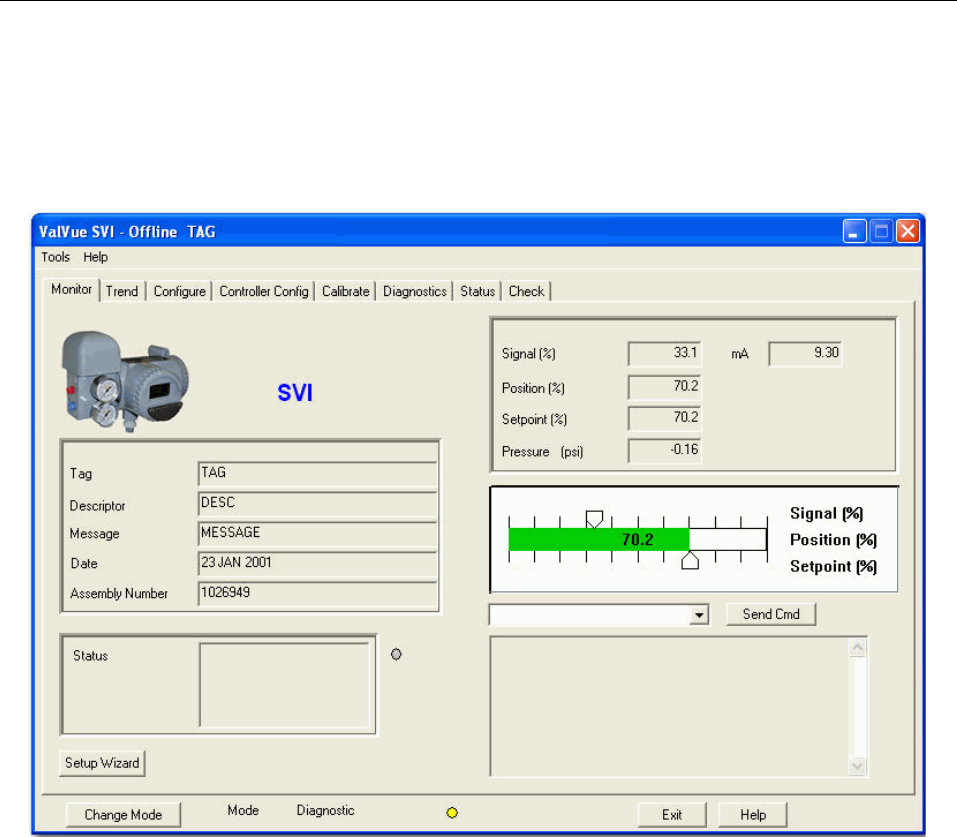The width and height of the screenshot is (957, 837).
Task: Click the green position bar indicator
Action: click(598, 539)
